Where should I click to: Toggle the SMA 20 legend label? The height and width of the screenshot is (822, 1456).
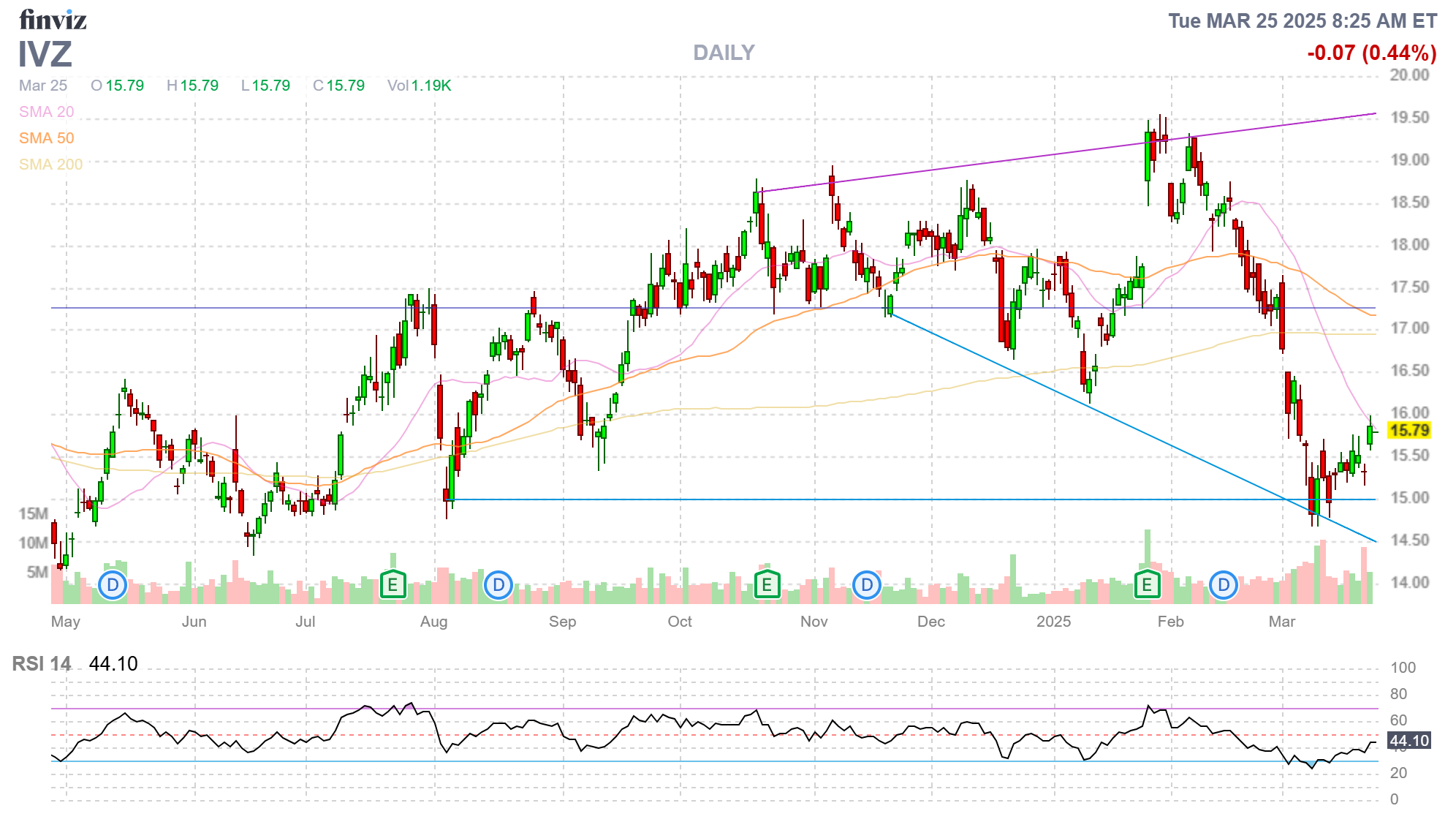point(46,112)
